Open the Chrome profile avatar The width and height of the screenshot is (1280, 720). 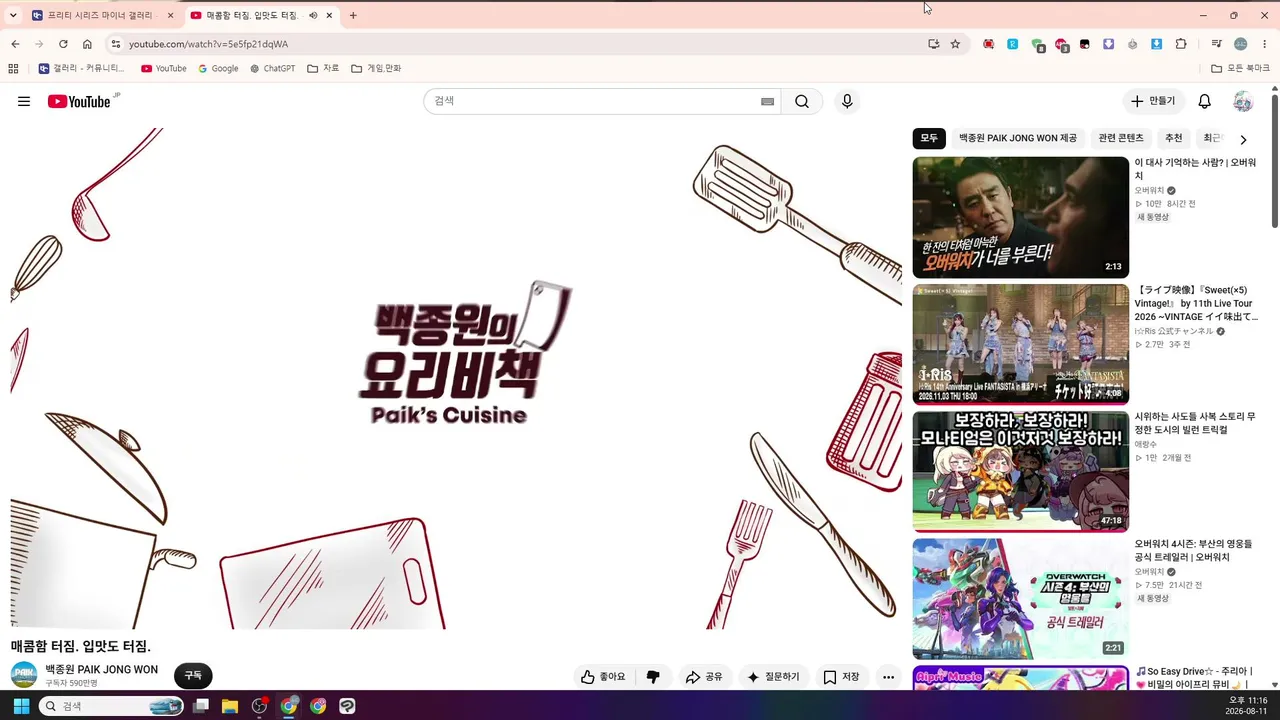point(1241,44)
